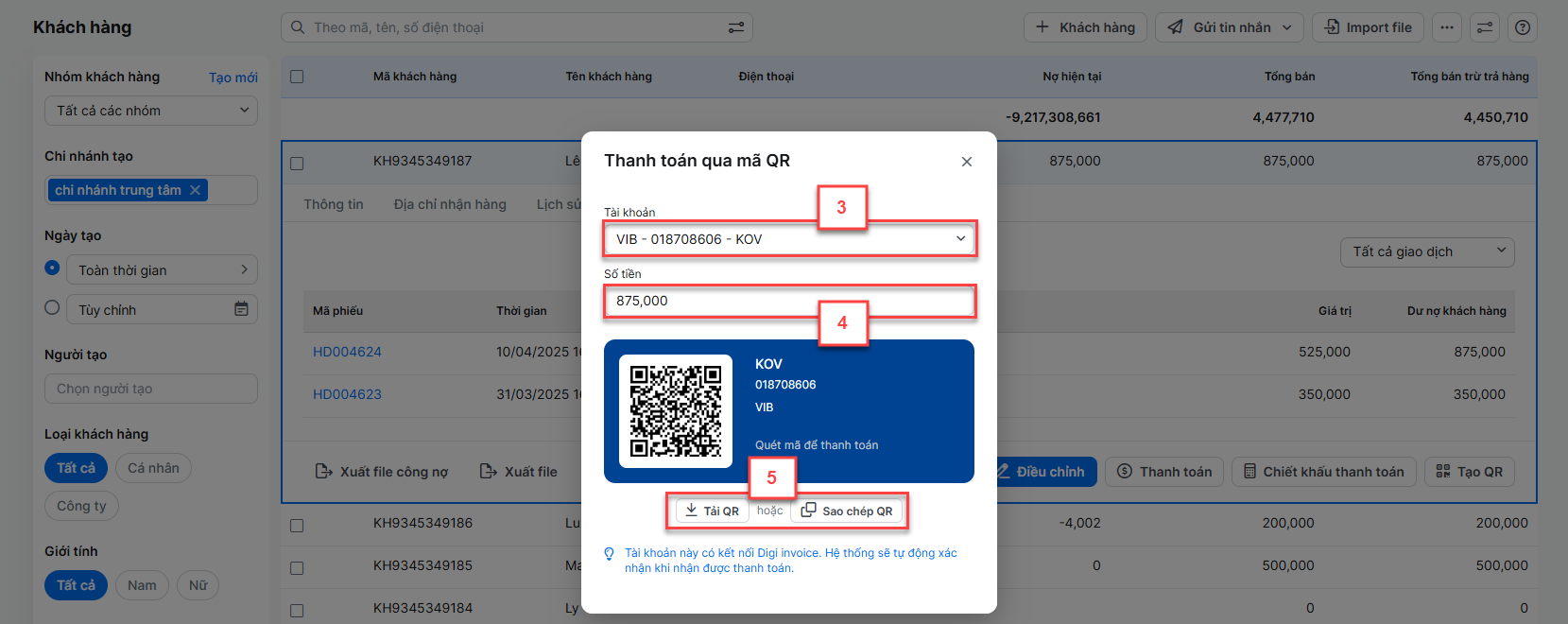1568x624 pixels.
Task: Click the Mã khách hàng column header
Action: pyautogui.click(x=415, y=77)
